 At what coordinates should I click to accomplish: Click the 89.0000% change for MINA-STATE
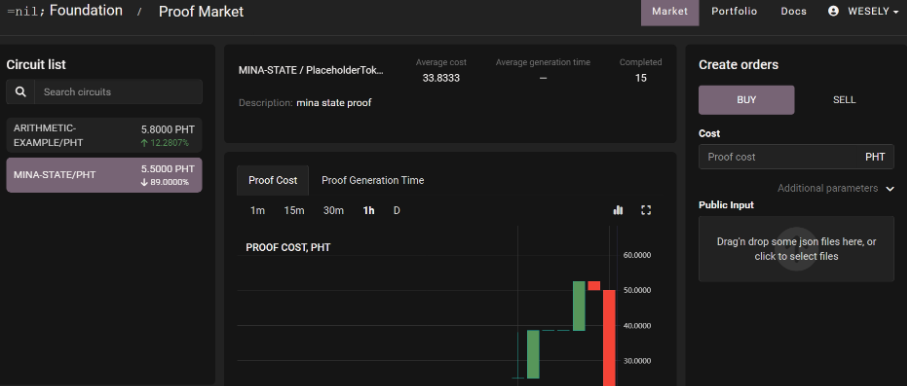point(164,182)
